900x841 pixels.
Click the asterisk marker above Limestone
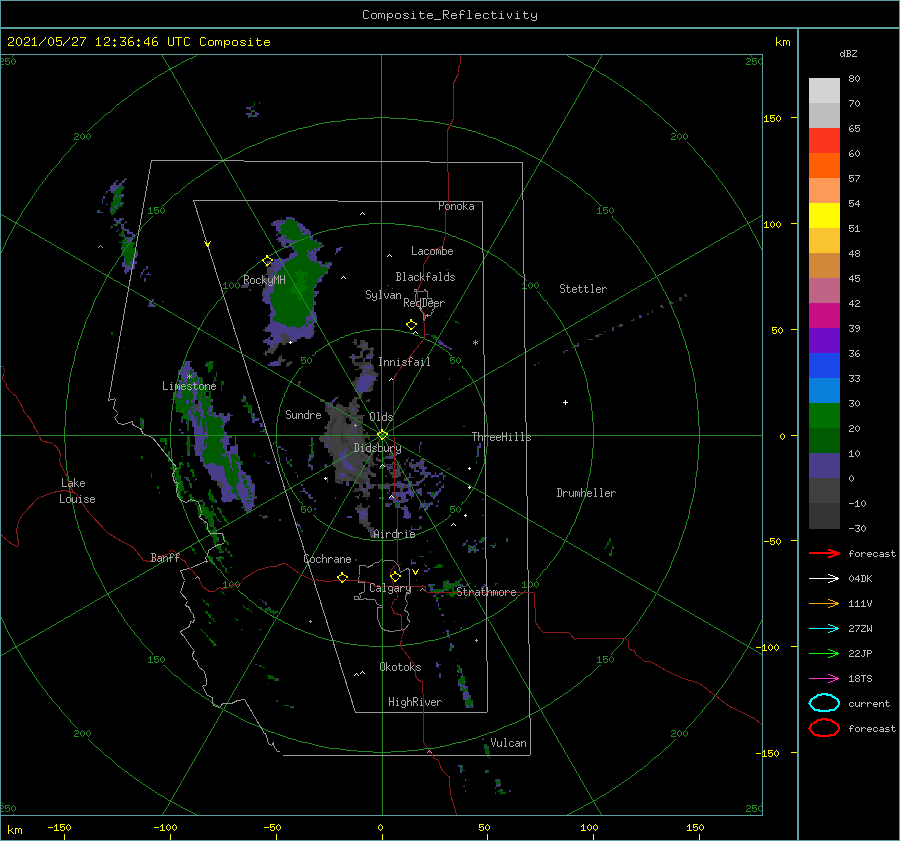point(189,377)
